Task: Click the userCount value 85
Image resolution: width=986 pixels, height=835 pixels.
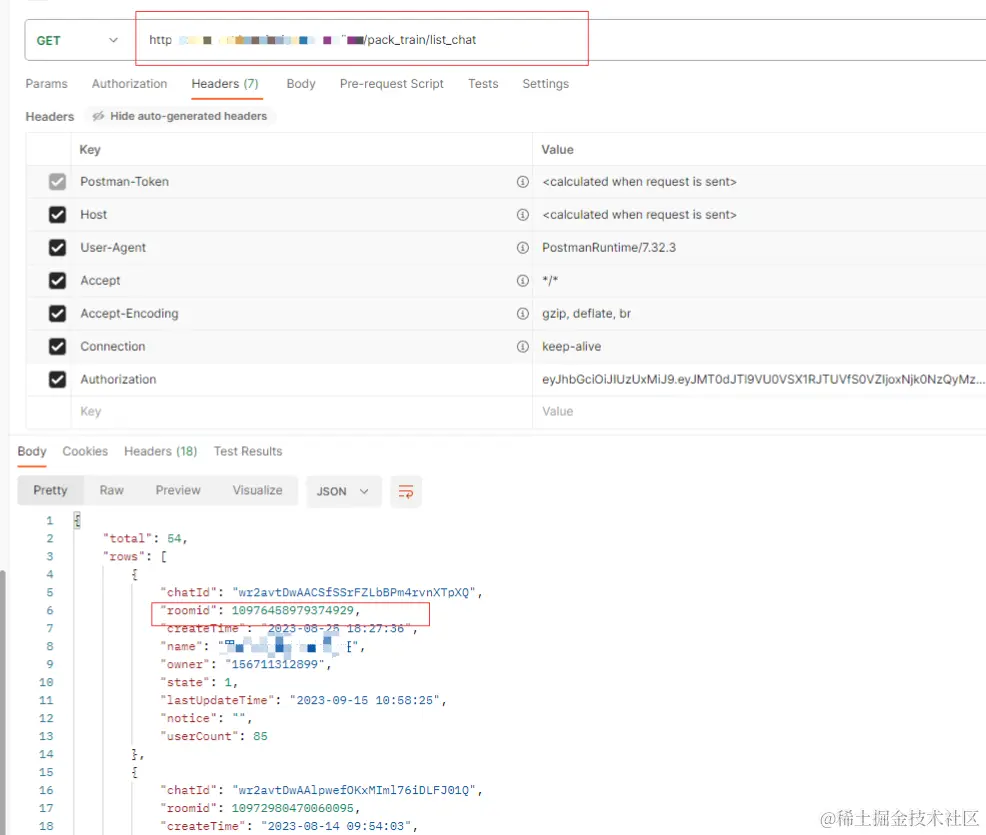Action: pyautogui.click(x=260, y=736)
